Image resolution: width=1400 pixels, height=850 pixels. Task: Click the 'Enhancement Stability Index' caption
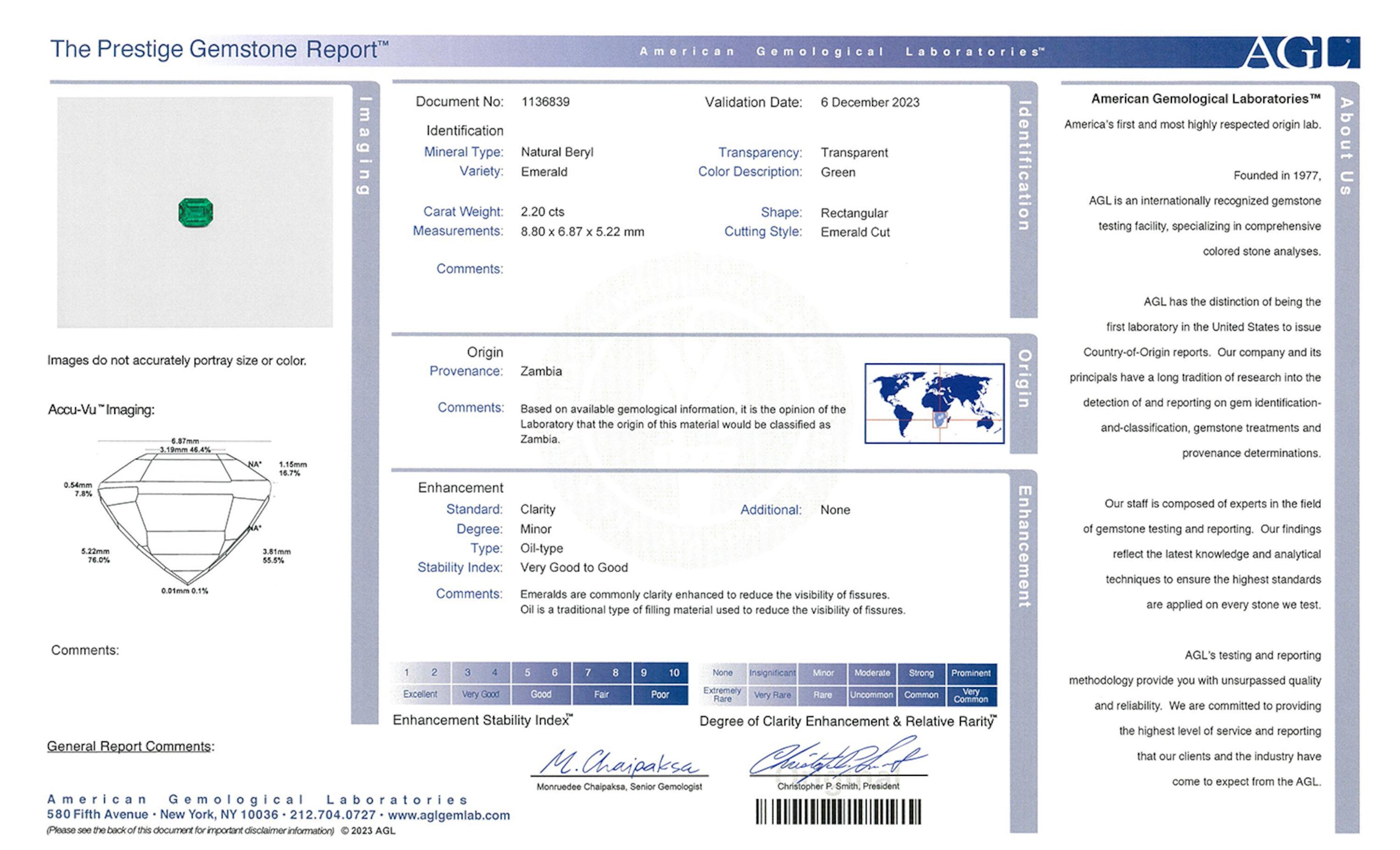(x=483, y=720)
